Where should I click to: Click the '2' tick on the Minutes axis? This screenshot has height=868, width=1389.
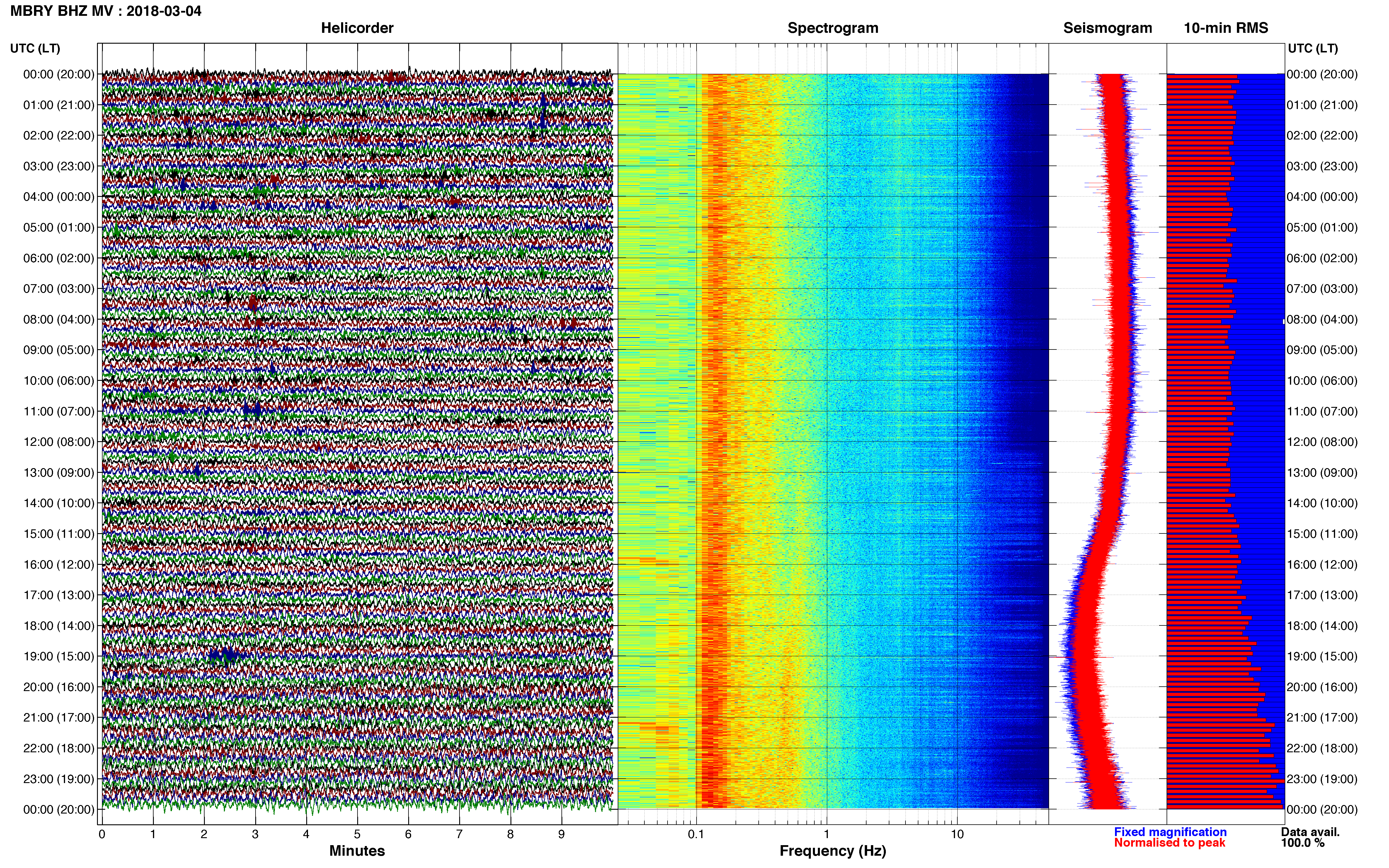tap(204, 834)
